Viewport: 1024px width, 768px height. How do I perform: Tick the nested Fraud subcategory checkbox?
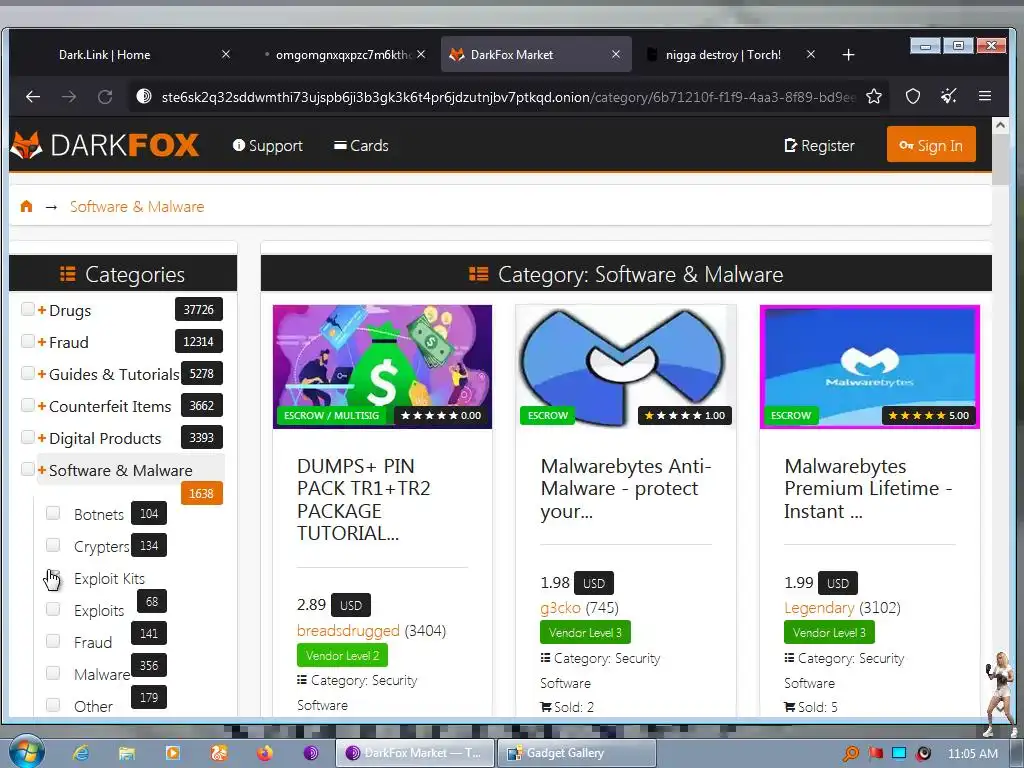click(53, 641)
